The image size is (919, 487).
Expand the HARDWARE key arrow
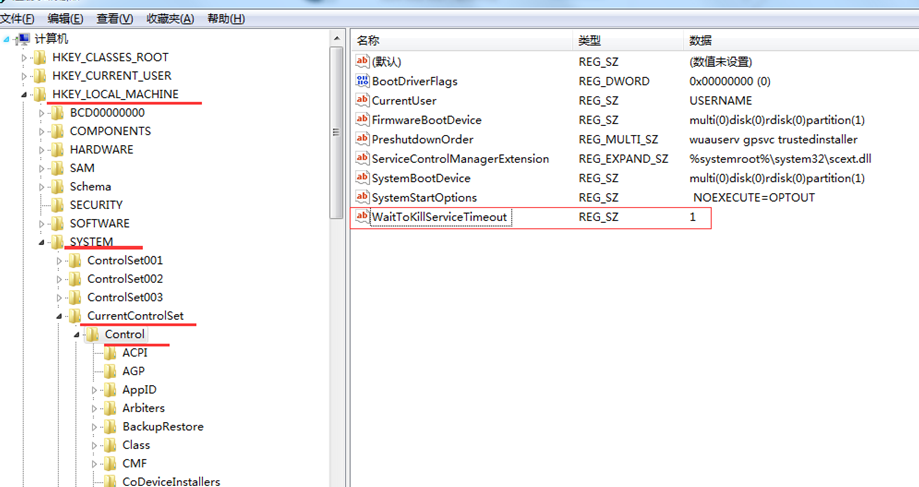42,150
